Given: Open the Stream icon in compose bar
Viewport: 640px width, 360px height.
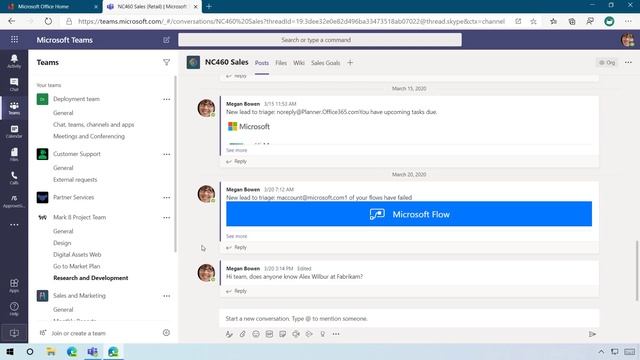Looking at the screenshot, I should (309, 334).
